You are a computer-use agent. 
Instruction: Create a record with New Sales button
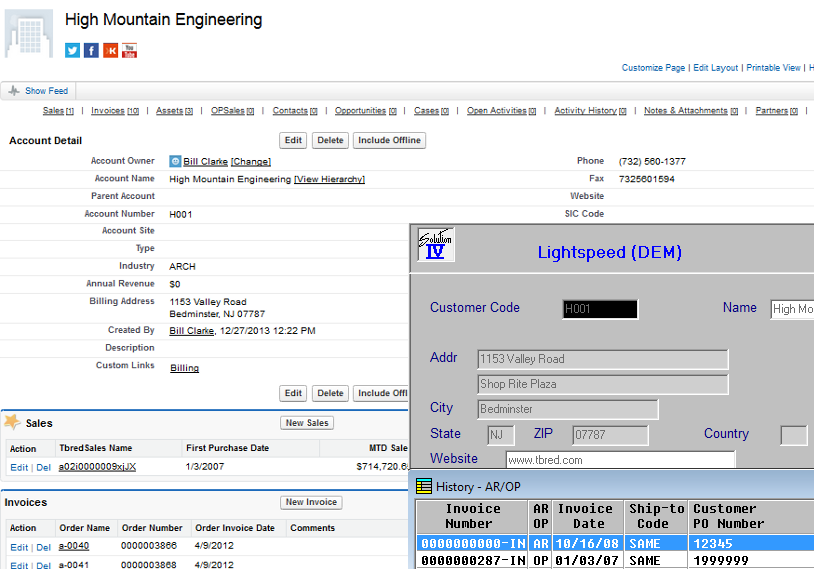[307, 423]
